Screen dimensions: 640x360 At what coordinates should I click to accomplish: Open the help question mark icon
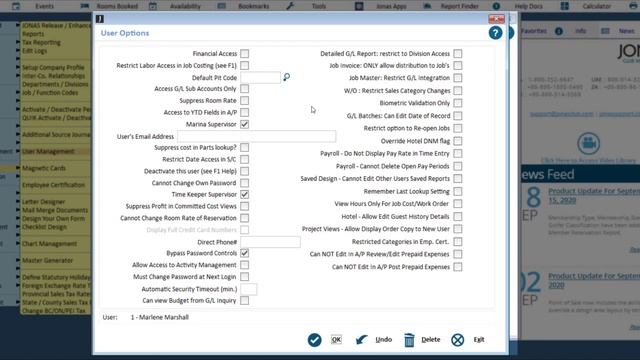(x=495, y=33)
